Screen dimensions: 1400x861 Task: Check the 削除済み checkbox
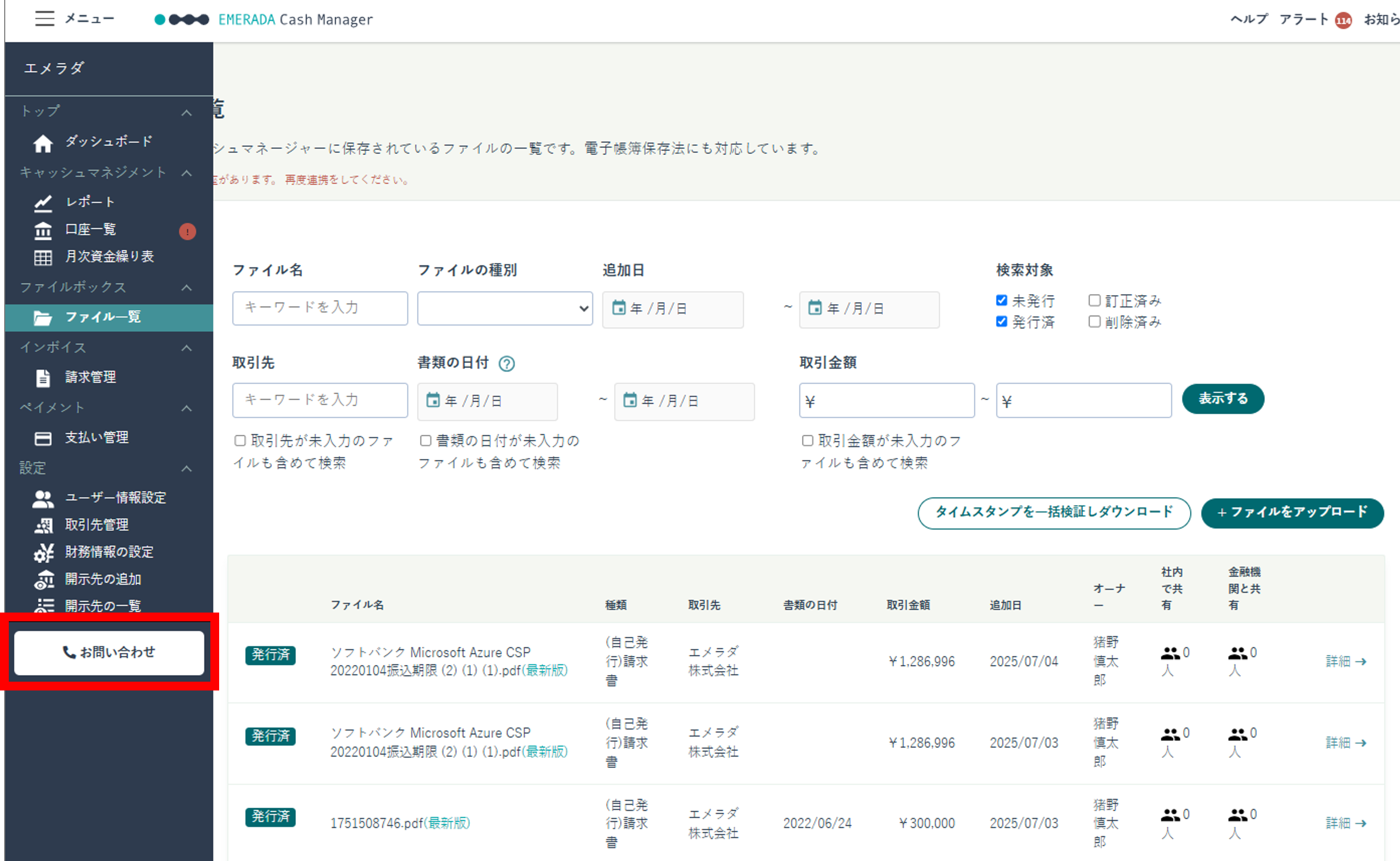[1094, 321]
